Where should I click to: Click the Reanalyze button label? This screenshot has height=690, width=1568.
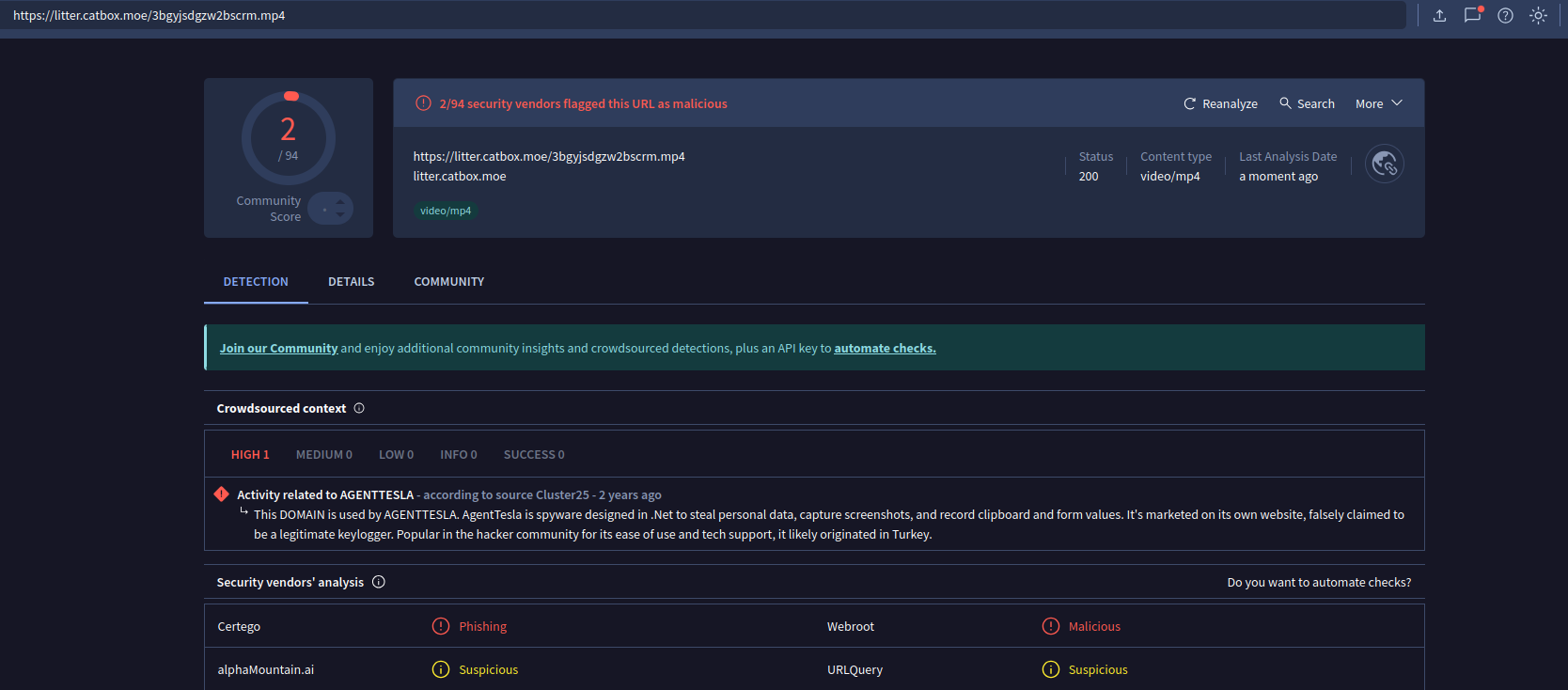[1230, 104]
